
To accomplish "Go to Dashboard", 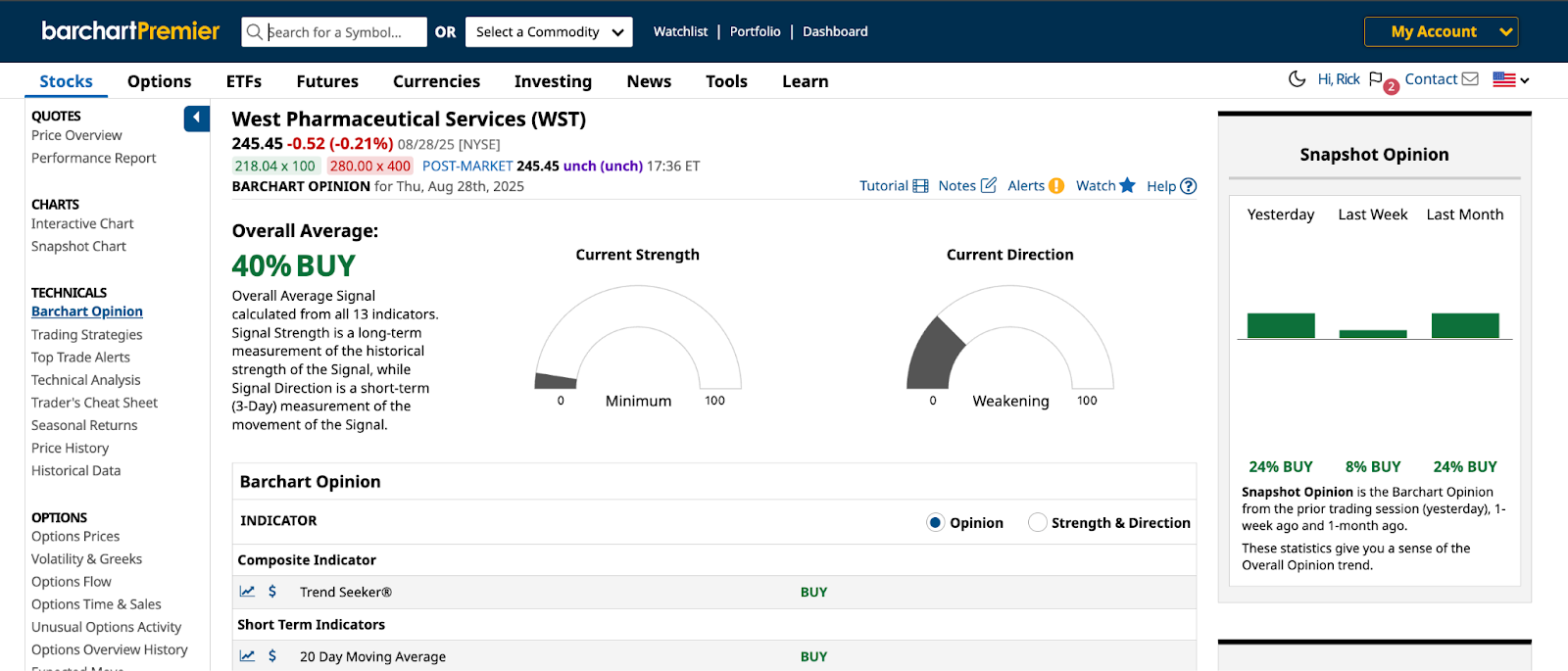I will pyautogui.click(x=835, y=31).
